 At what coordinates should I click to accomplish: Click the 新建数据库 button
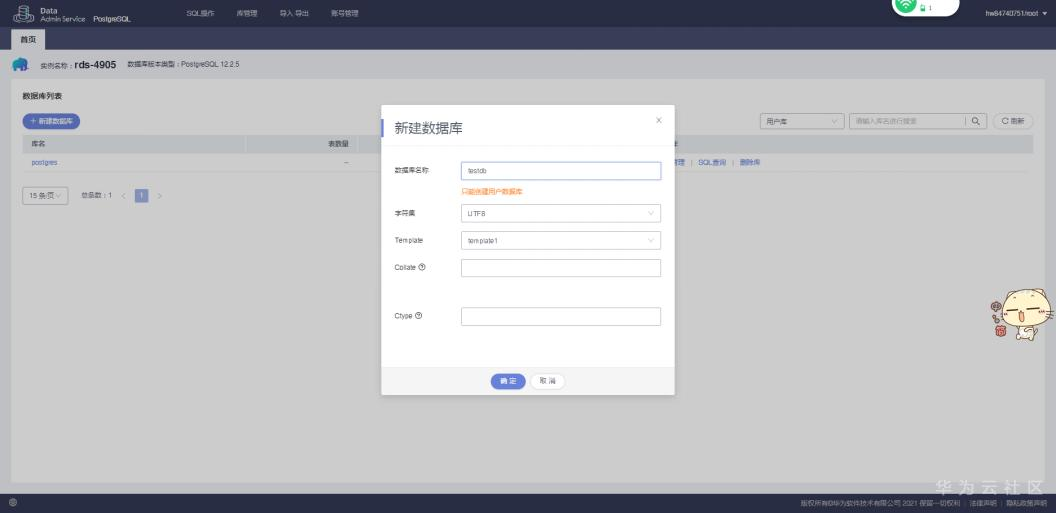[51, 121]
